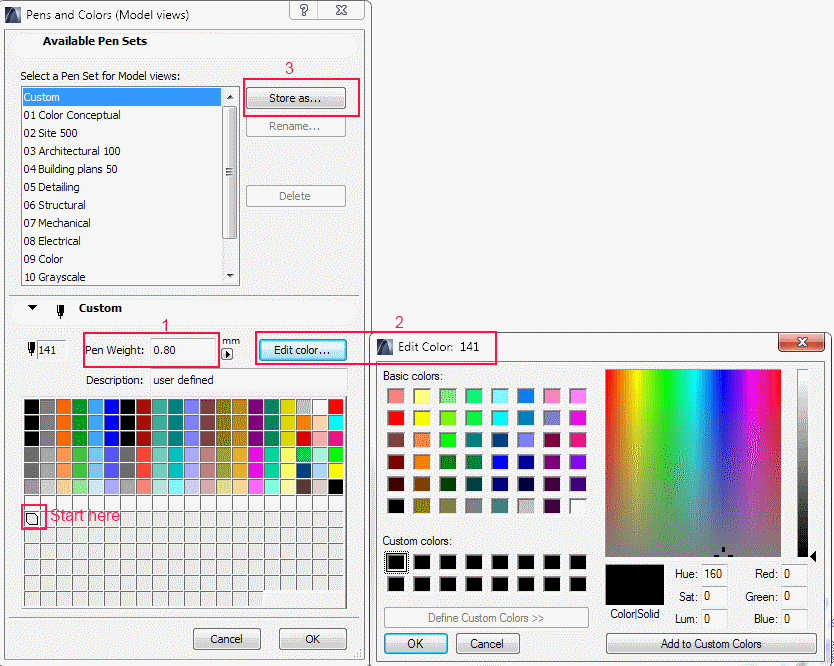Image resolution: width=834 pixels, height=666 pixels.
Task: Select the black-outlined pen 141 cell in grid
Action: click(x=32, y=518)
